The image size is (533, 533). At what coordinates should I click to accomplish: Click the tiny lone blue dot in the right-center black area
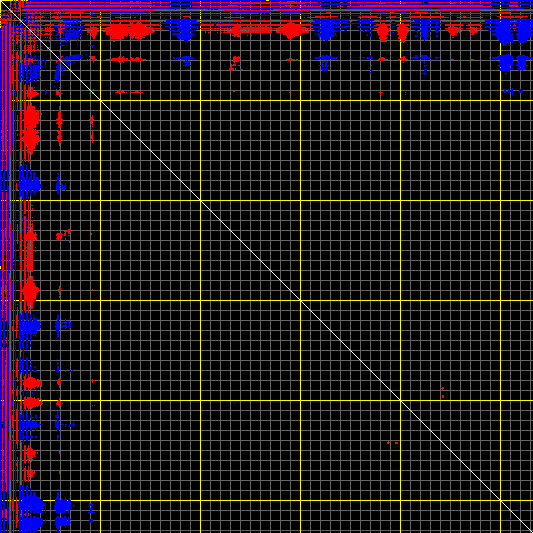click(x=403, y=235)
